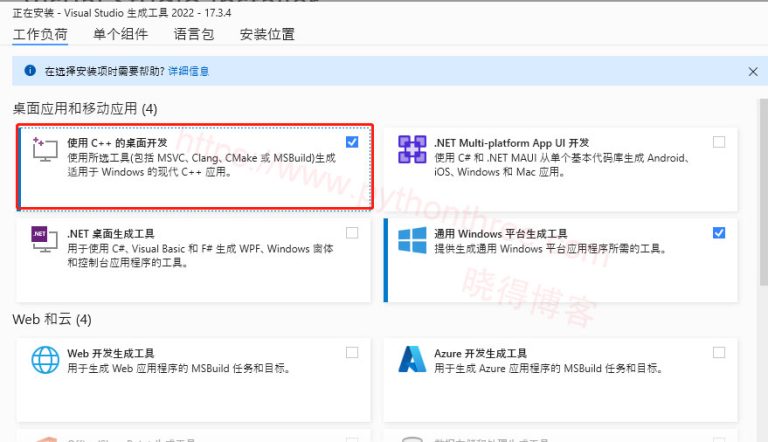Uncheck the Universal Windows Platform build tools checkbox

(719, 233)
